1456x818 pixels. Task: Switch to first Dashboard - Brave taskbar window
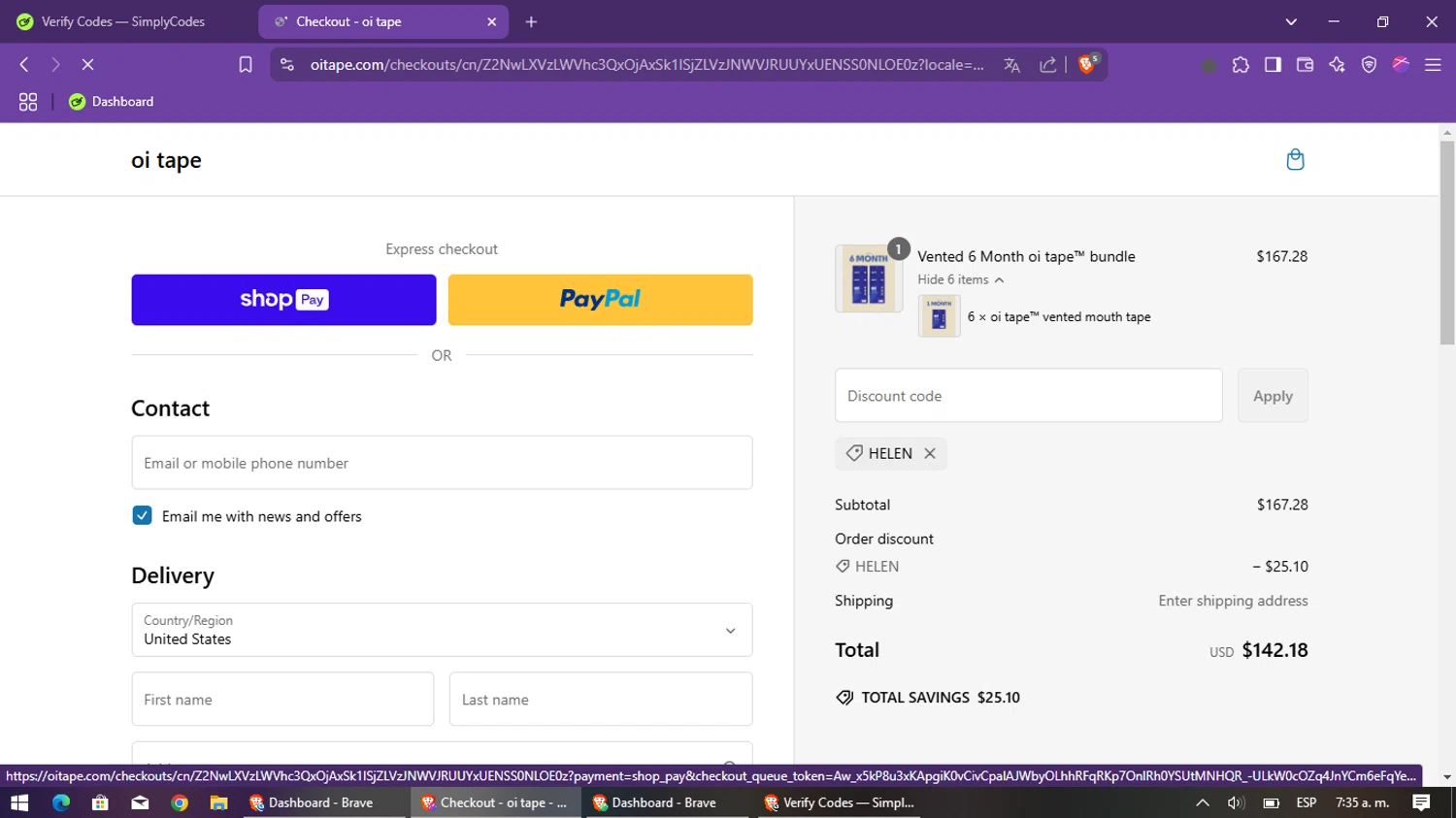(326, 802)
